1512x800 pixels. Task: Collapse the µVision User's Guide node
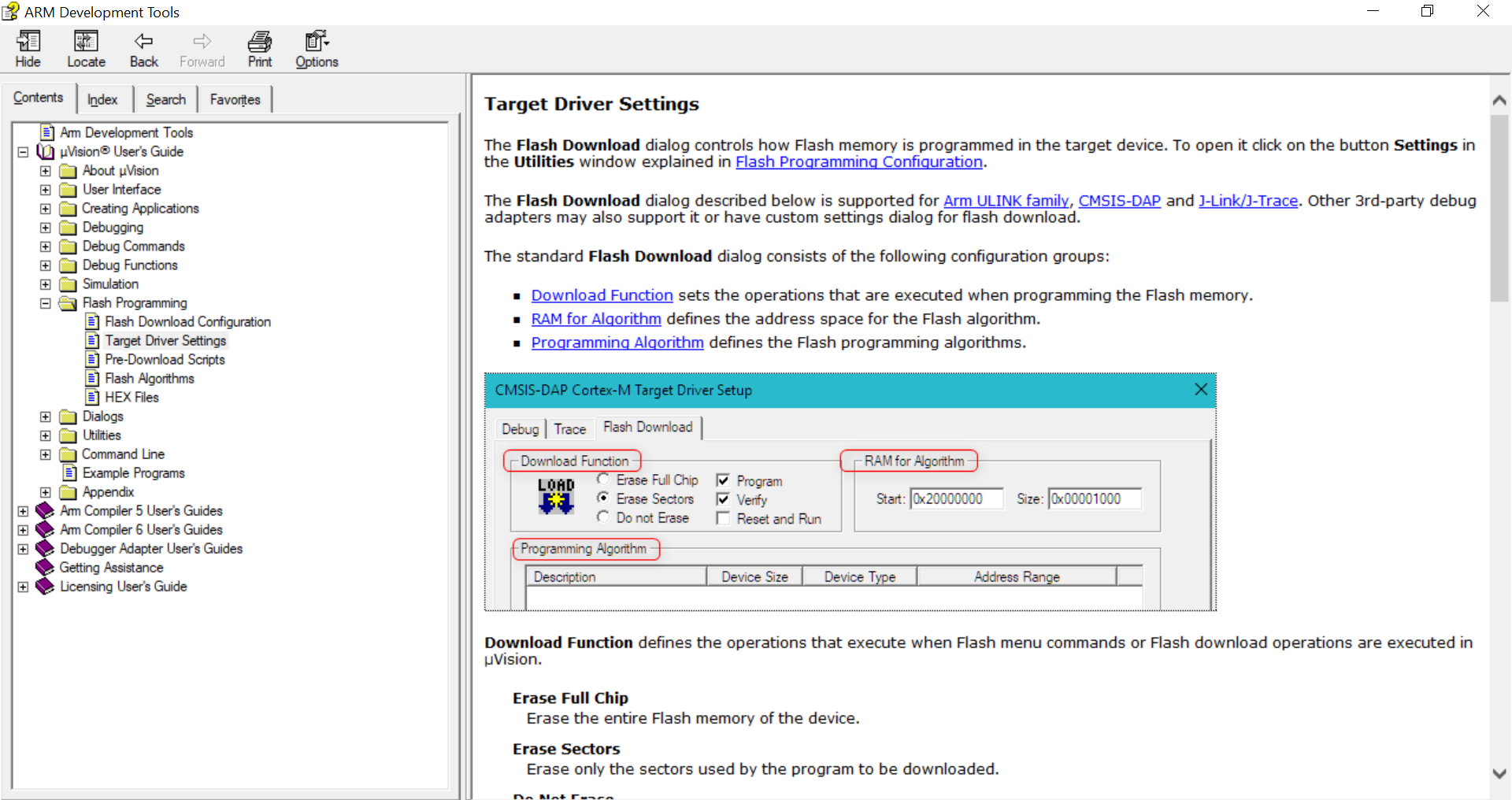pyautogui.click(x=23, y=151)
